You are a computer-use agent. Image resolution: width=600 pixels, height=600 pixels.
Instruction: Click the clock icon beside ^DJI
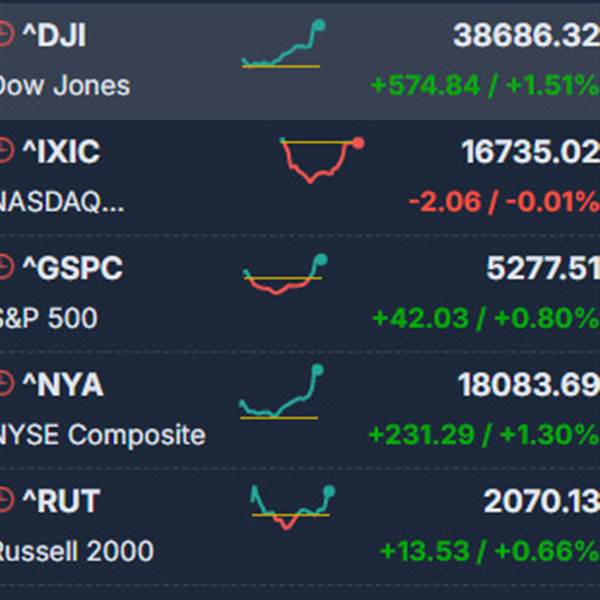click(6, 34)
